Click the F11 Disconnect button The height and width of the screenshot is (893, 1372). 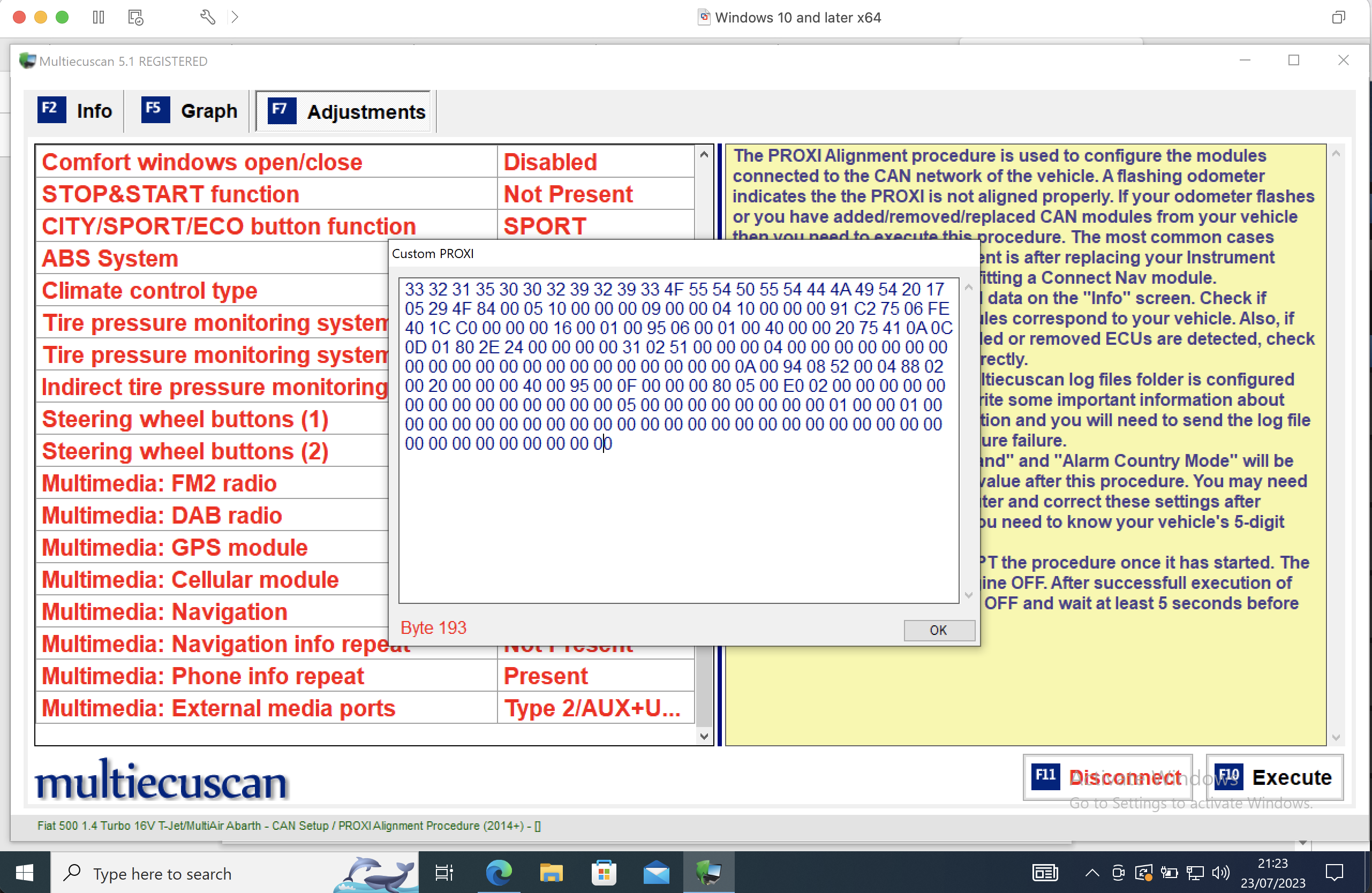(x=1107, y=777)
